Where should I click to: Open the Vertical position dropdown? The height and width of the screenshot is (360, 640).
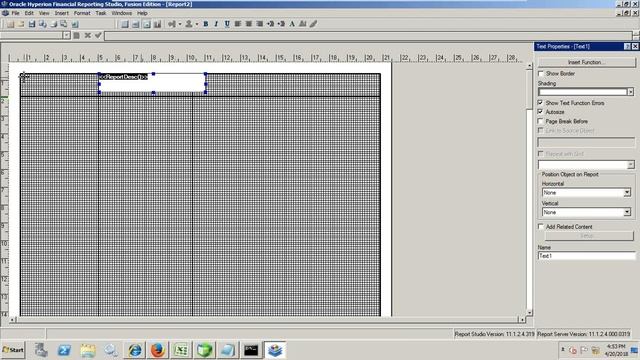click(x=627, y=212)
